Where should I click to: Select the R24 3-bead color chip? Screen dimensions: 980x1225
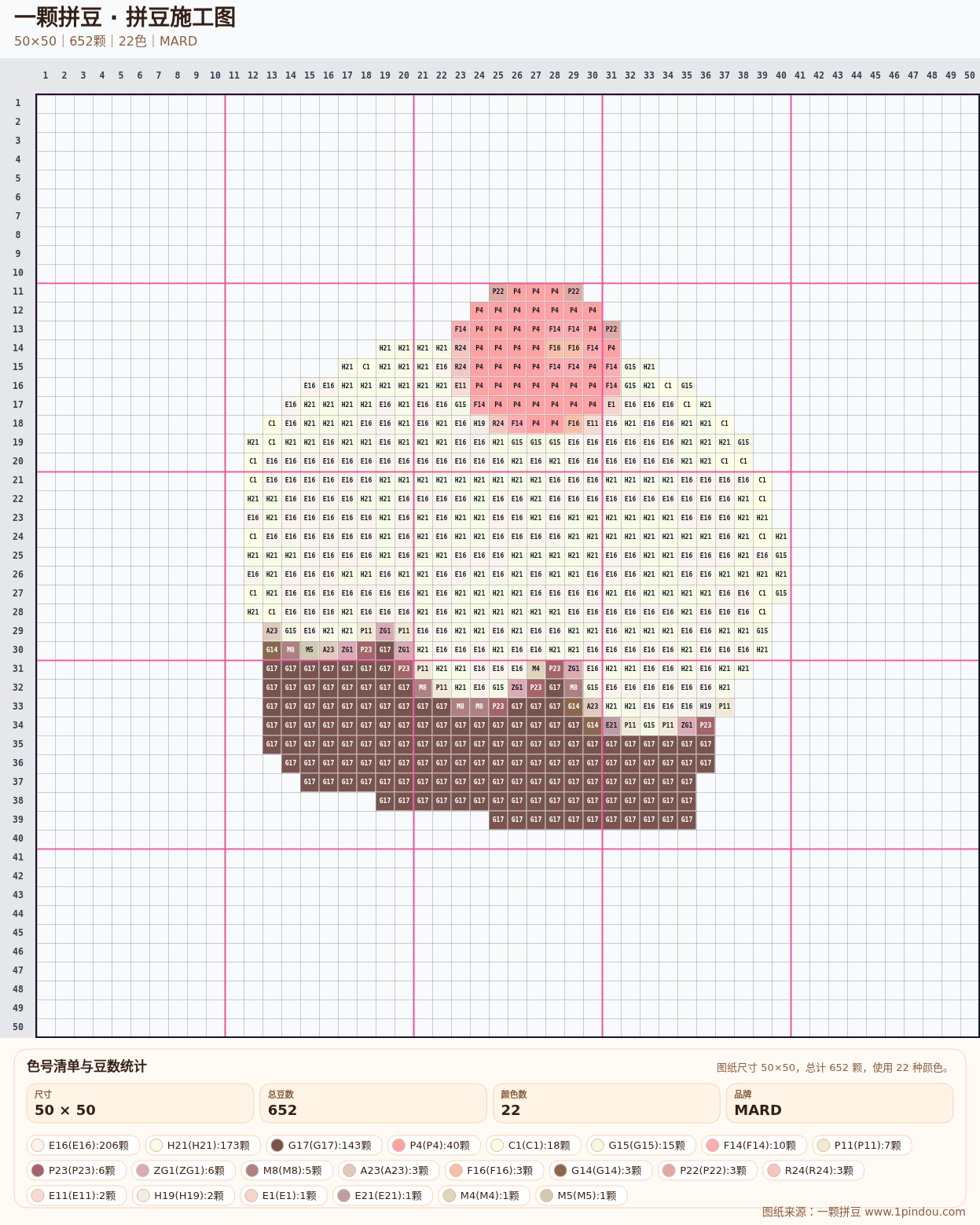813,1170
